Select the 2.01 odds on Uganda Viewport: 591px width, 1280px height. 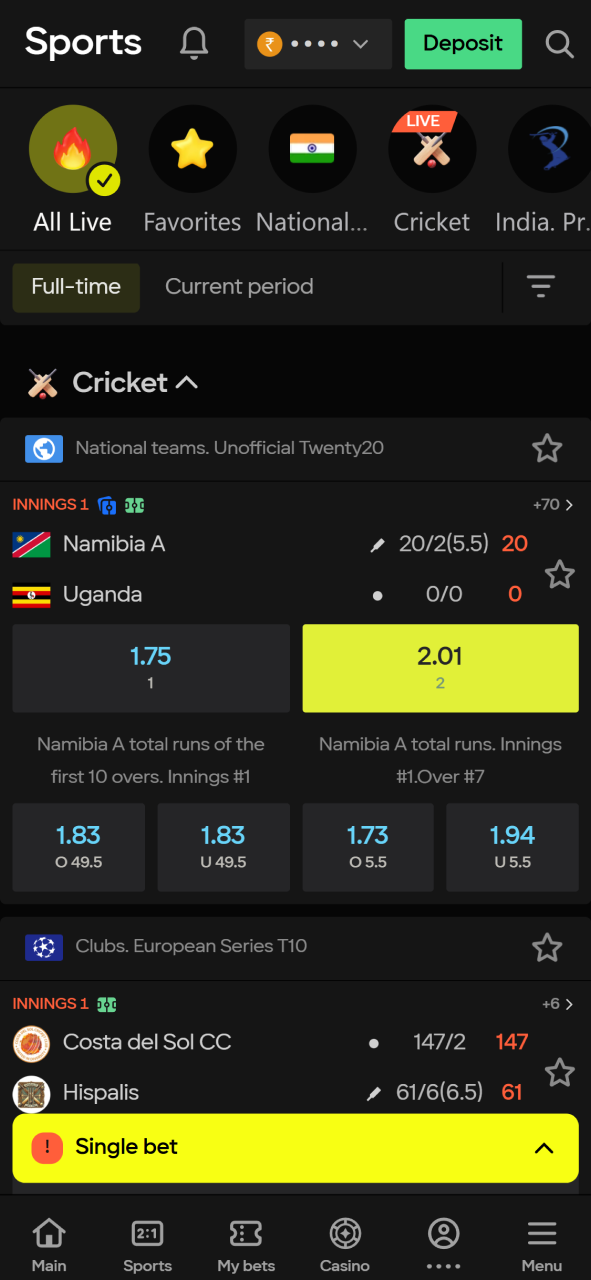(x=440, y=668)
